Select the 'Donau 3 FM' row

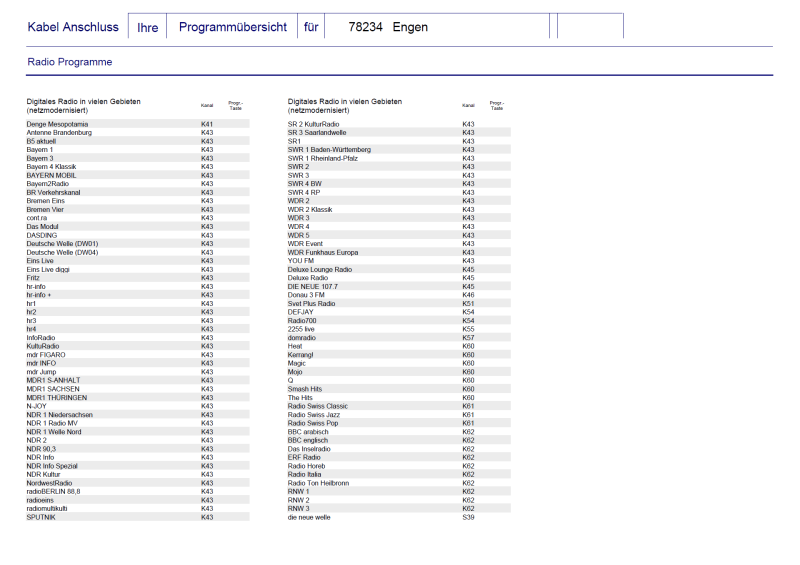[399, 295]
